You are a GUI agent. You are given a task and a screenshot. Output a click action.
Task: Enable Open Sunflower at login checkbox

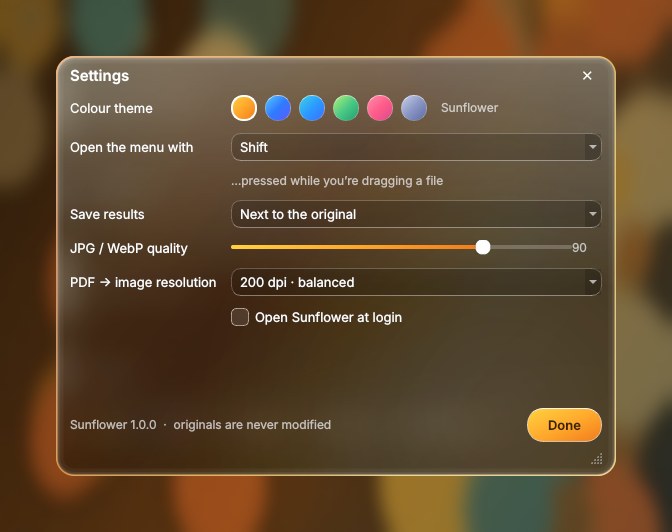coord(240,317)
